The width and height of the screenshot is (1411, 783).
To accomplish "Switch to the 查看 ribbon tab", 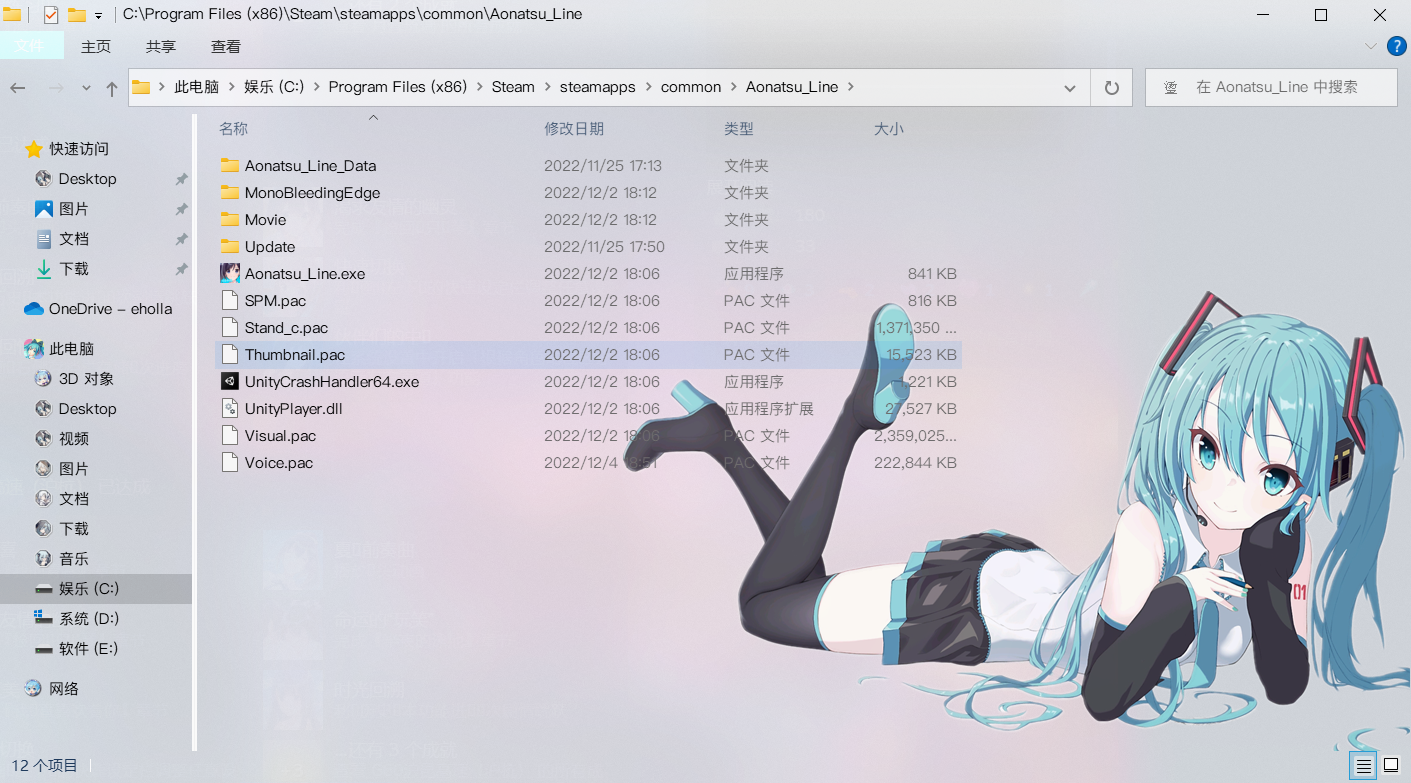I will [x=226, y=46].
